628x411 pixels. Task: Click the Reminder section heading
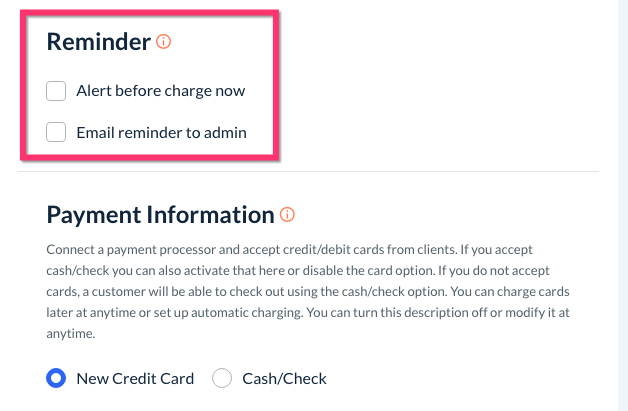pos(98,41)
